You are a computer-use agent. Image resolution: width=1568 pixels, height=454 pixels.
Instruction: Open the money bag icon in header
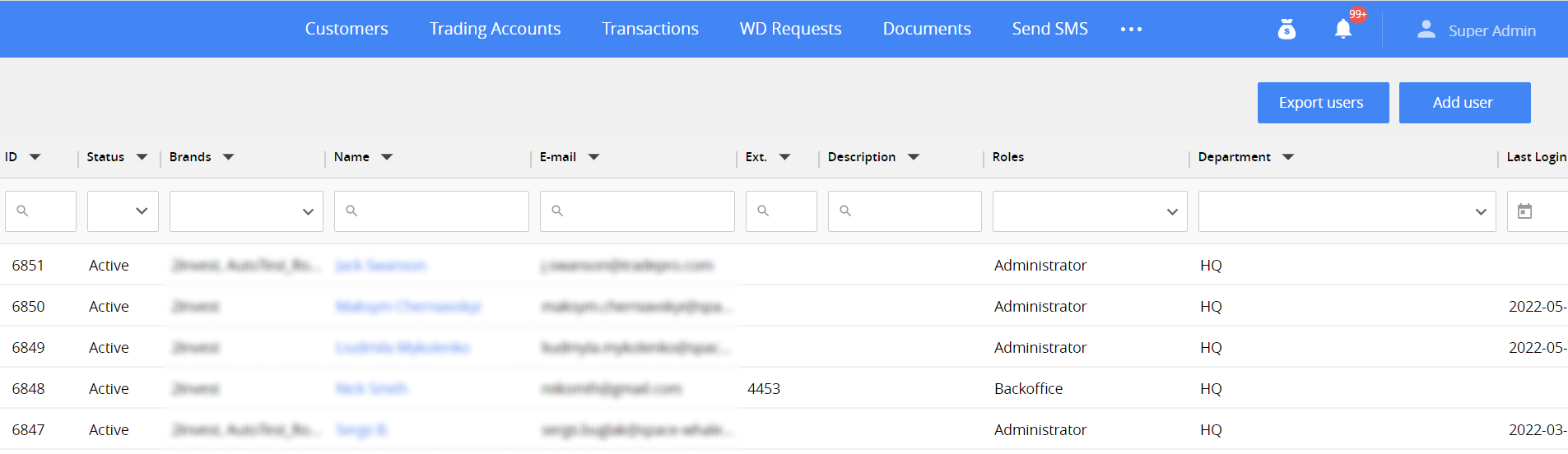[1287, 30]
